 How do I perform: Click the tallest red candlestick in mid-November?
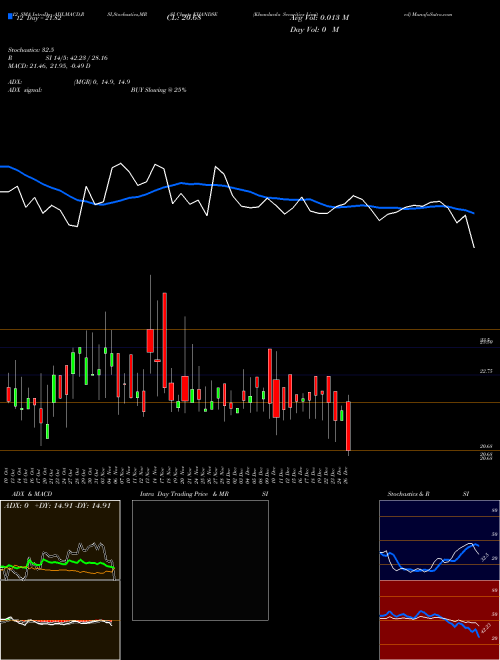pyautogui.click(x=165, y=340)
